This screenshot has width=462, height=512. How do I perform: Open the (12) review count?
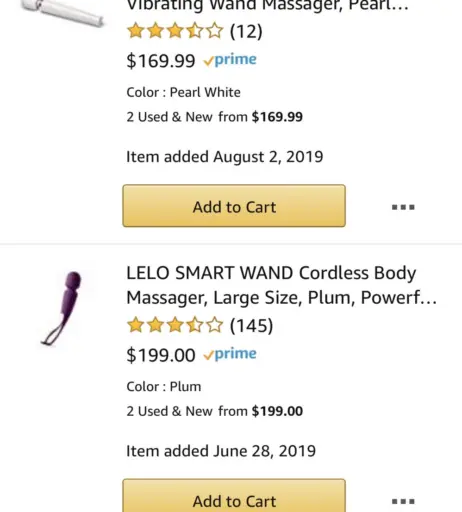click(x=246, y=31)
